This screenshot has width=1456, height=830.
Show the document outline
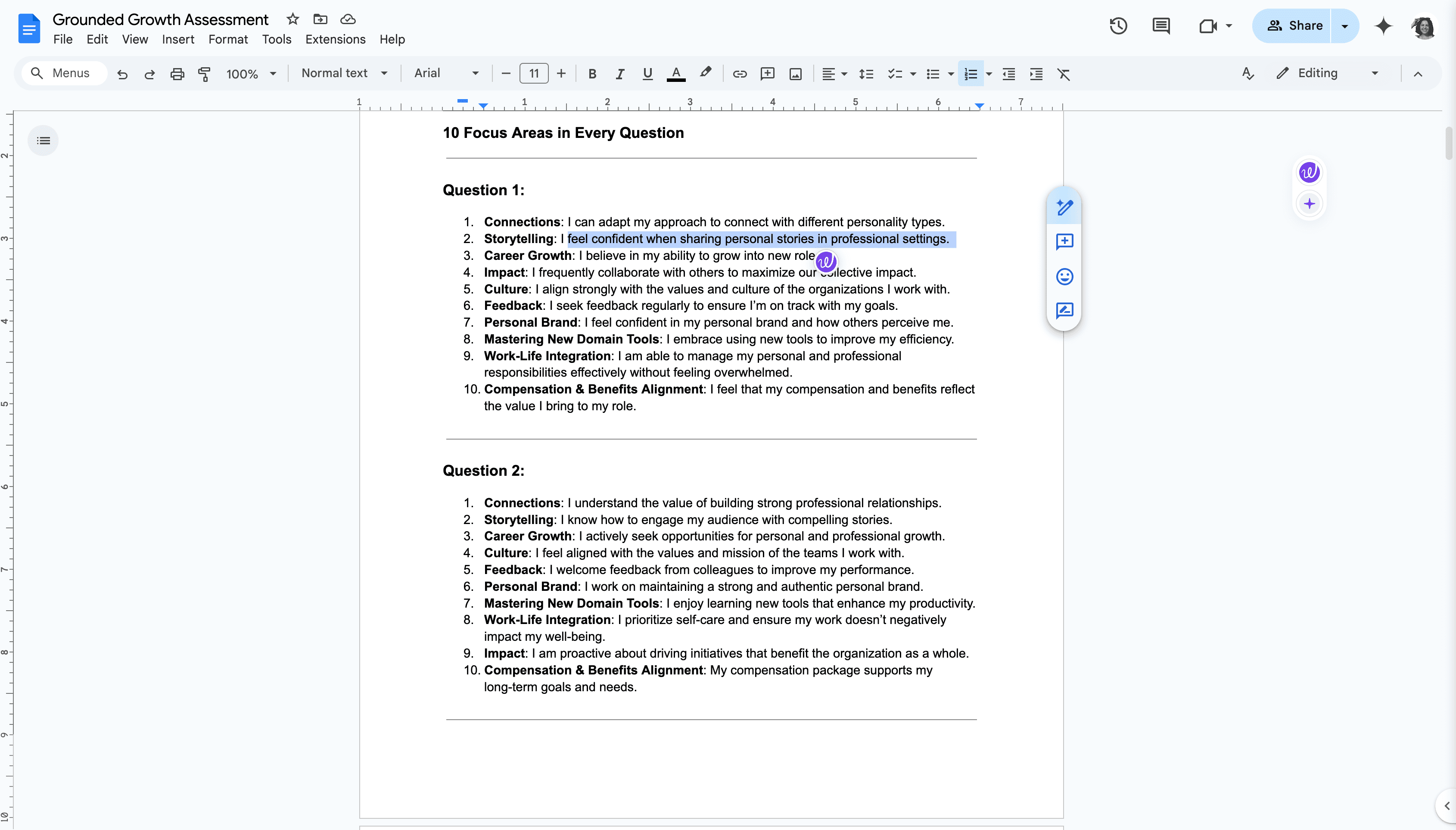44,141
